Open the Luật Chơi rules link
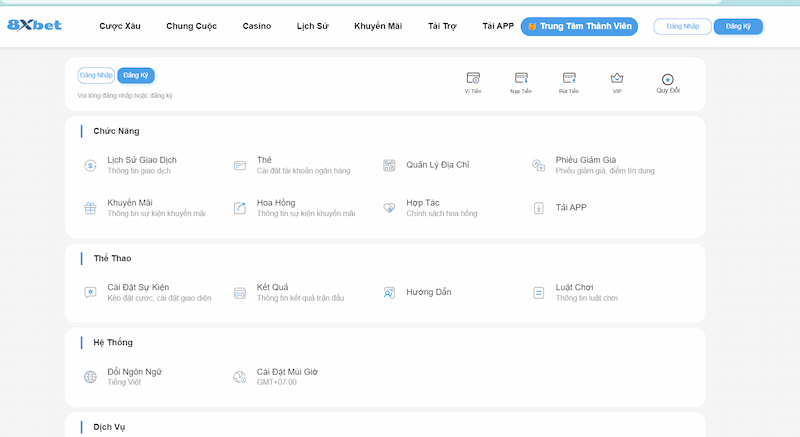Image resolution: width=800 pixels, height=437 pixels. pyautogui.click(x=578, y=288)
